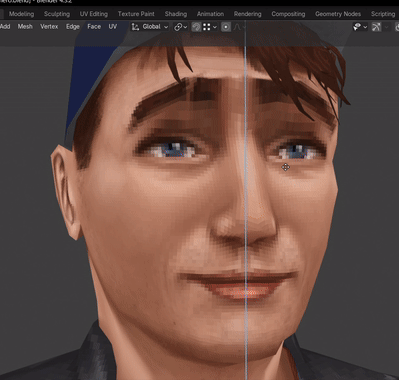The image size is (399, 380).
Task: Toggle the snap magnet button
Action: tap(196, 27)
